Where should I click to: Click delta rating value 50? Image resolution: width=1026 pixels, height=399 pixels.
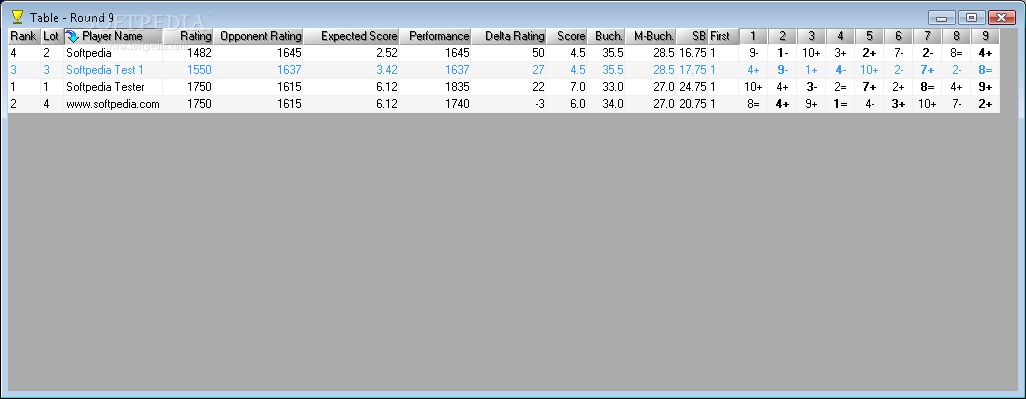coord(539,54)
